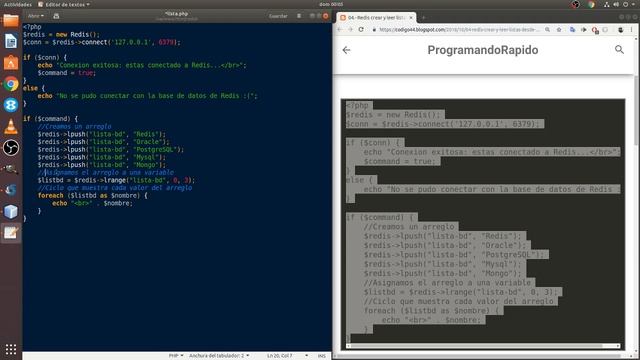The image size is (640, 360).
Task: Open Editor de textos app menu
Action: pyautogui.click(x=64, y=4)
